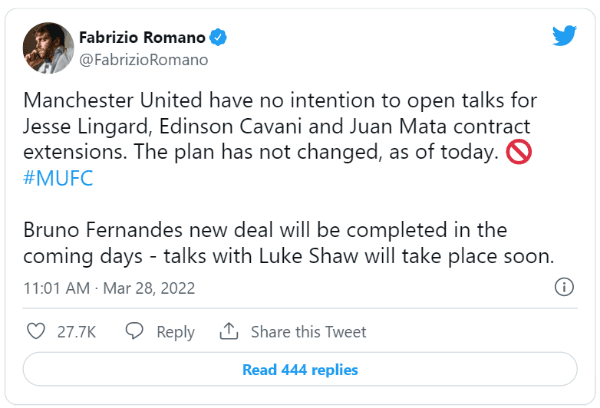The image size is (600, 408).
Task: Select Share this Tweet
Action: point(308,332)
